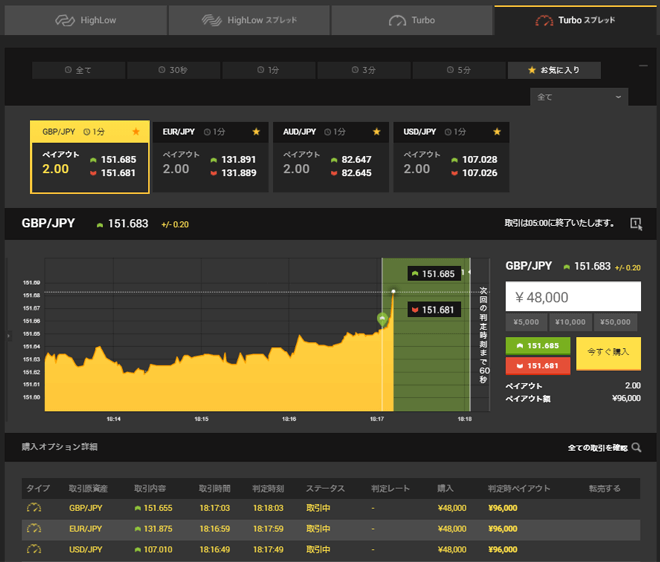Set amount to ¥50,000
The width and height of the screenshot is (660, 562).
tap(615, 322)
